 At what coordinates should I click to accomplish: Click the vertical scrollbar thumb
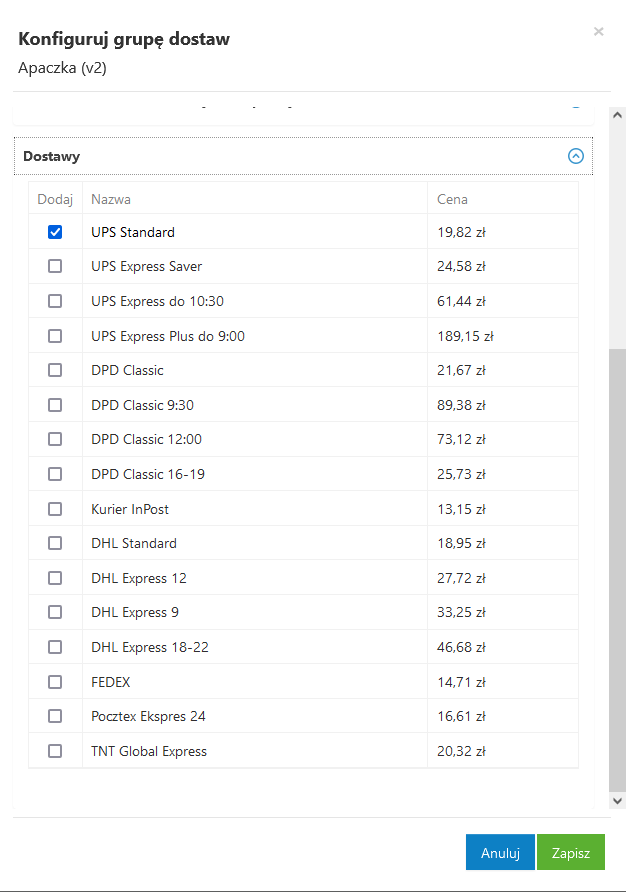point(617,570)
